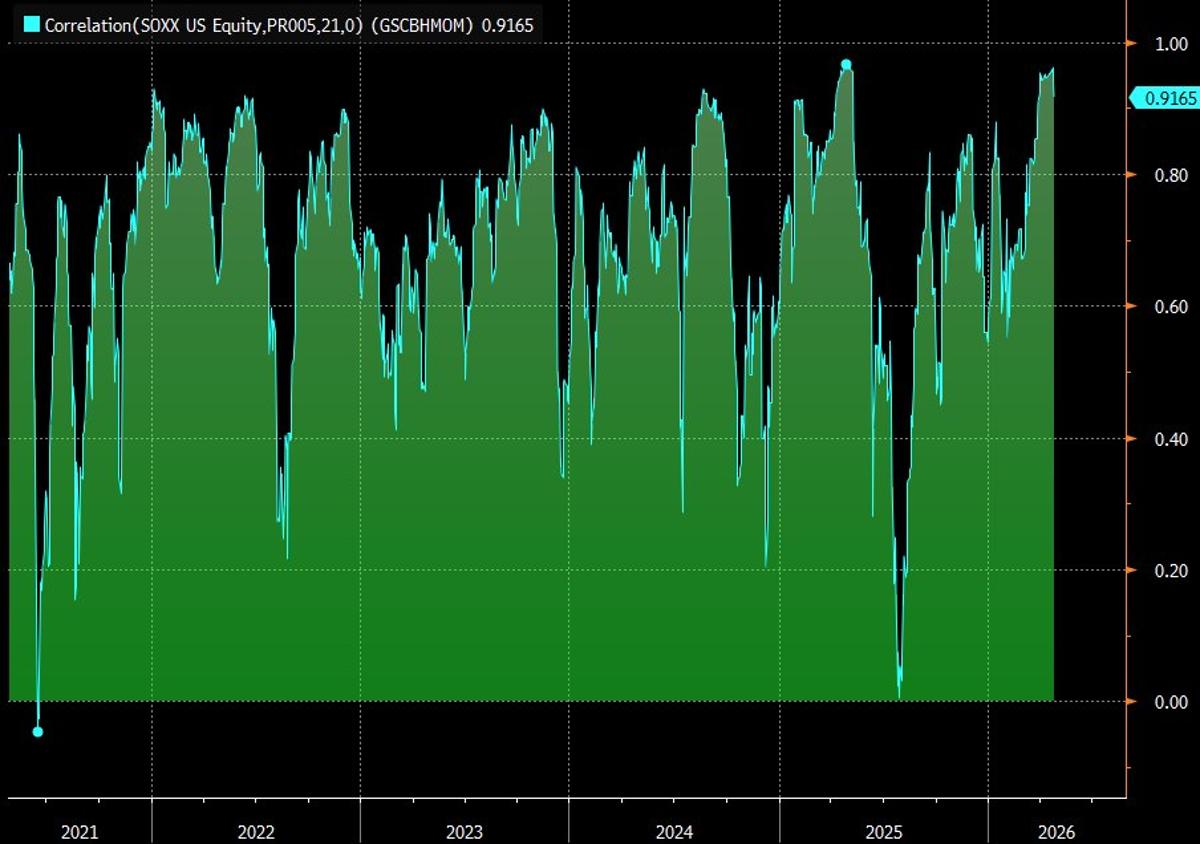Select the 2024 axis year label
The image size is (1200, 844).
(x=675, y=831)
